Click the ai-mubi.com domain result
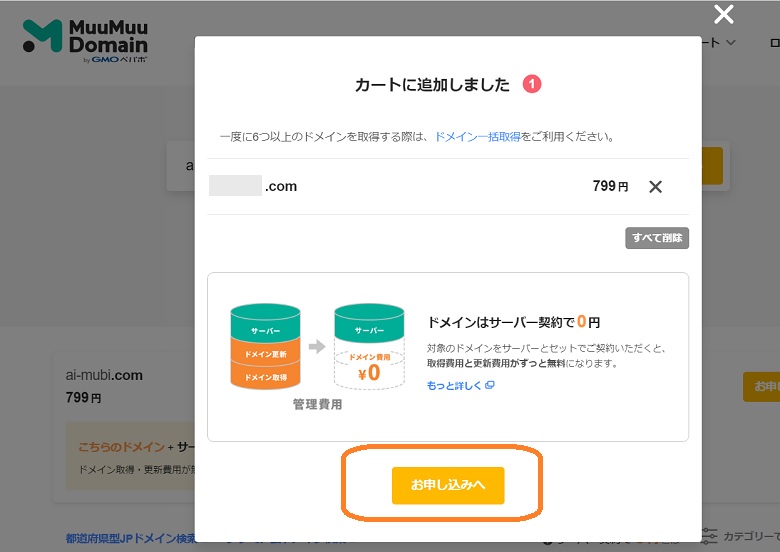Viewport: 780px width, 552px height. pyautogui.click(x=104, y=375)
